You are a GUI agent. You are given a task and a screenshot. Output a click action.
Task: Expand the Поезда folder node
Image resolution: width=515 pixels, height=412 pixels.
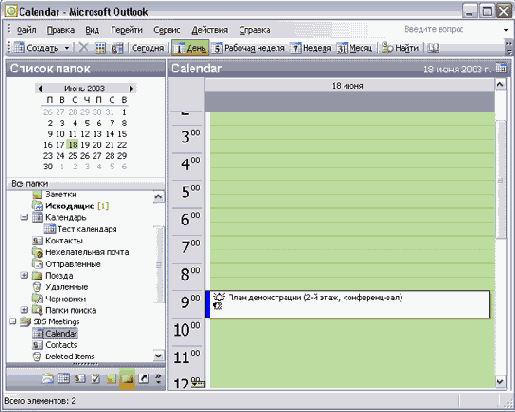(24, 276)
